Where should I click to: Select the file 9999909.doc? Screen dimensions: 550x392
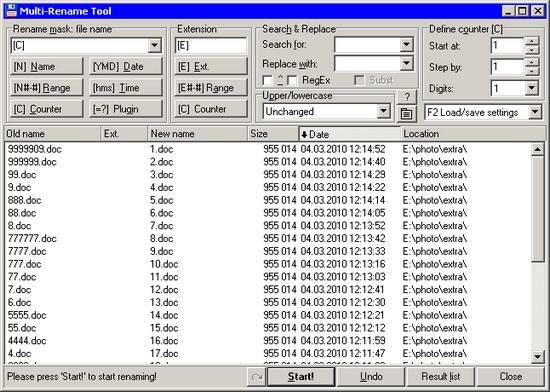pyautogui.click(x=34, y=149)
